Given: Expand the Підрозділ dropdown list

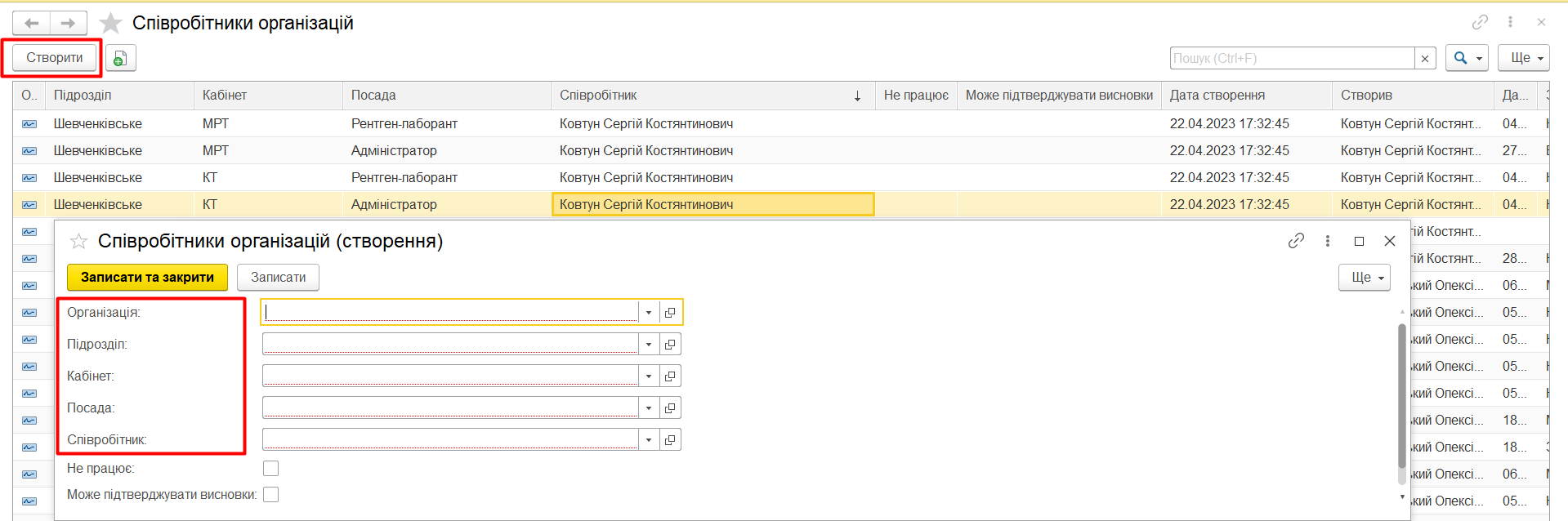Looking at the screenshot, I should (649, 345).
